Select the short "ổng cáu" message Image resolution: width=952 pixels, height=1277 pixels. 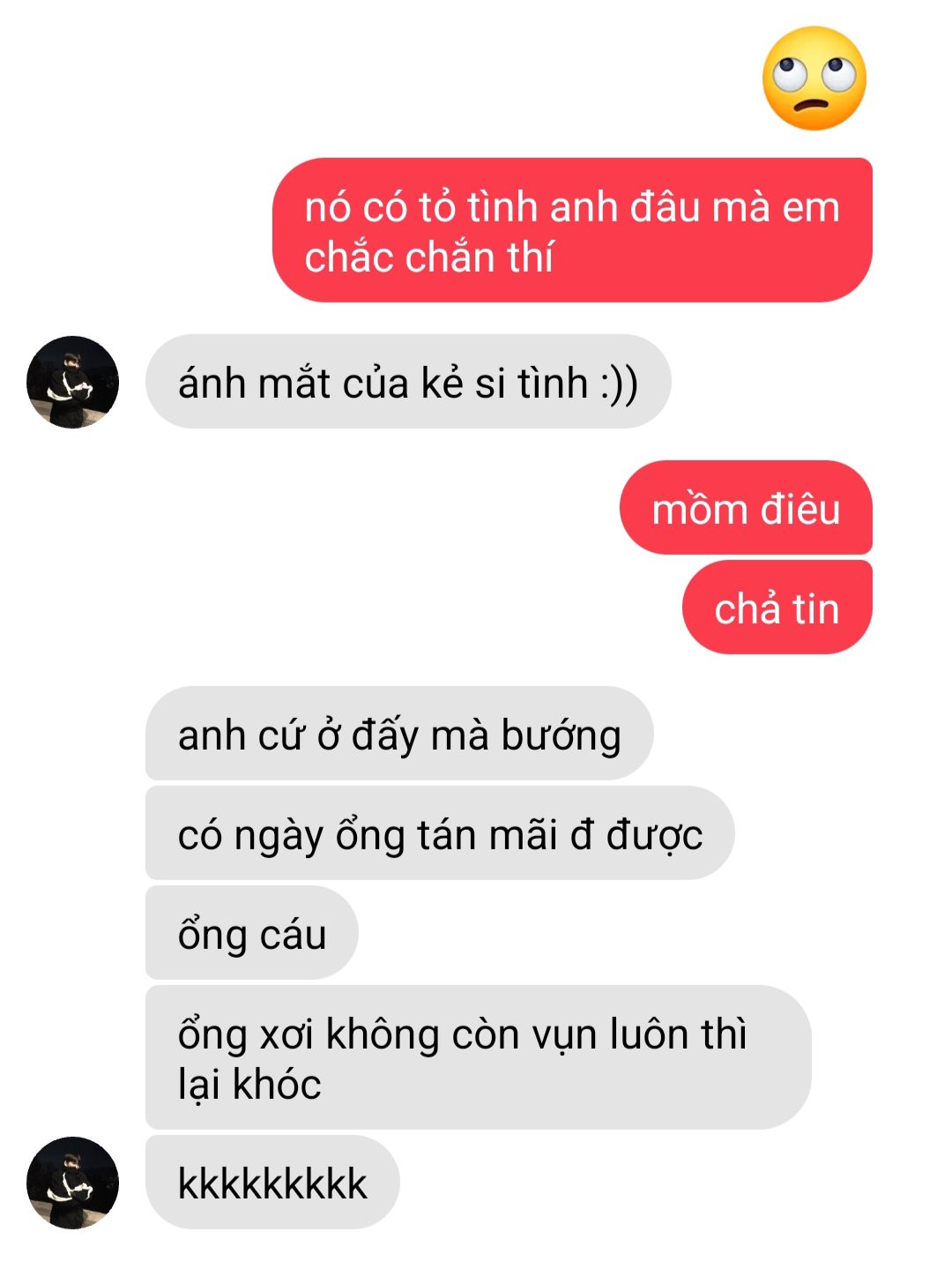[252, 933]
